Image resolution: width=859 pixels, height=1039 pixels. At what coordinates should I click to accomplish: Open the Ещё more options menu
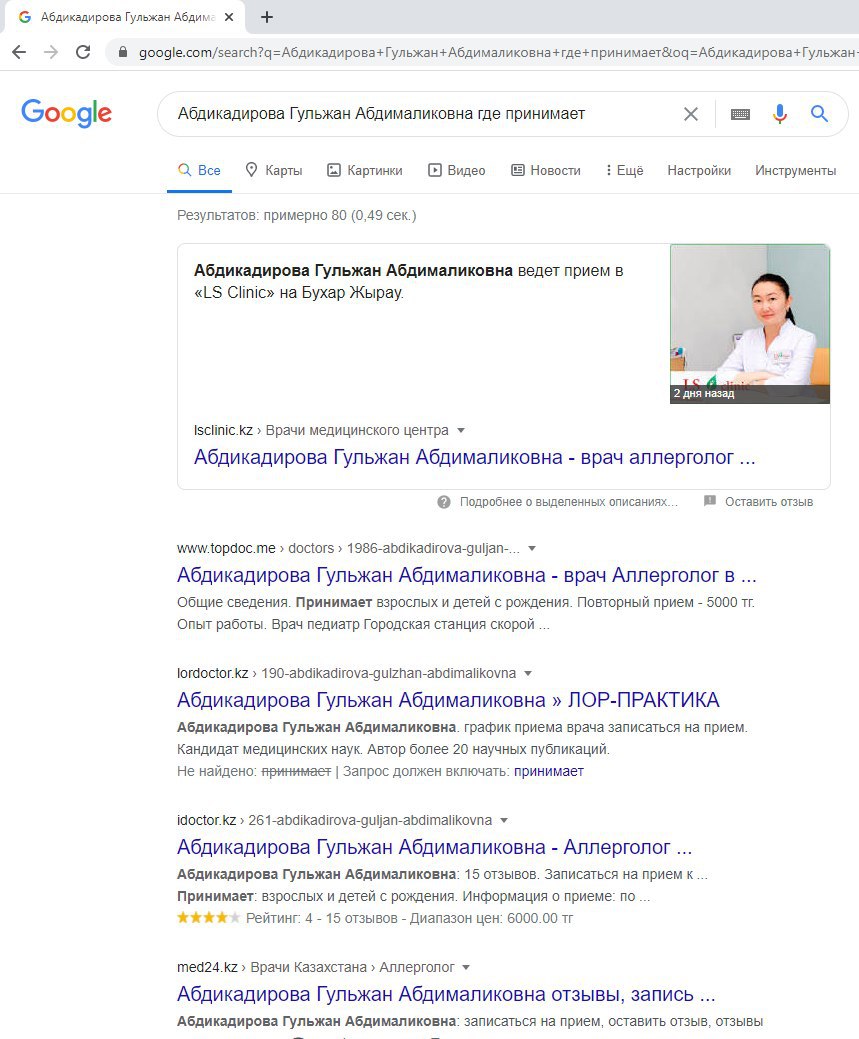(624, 170)
